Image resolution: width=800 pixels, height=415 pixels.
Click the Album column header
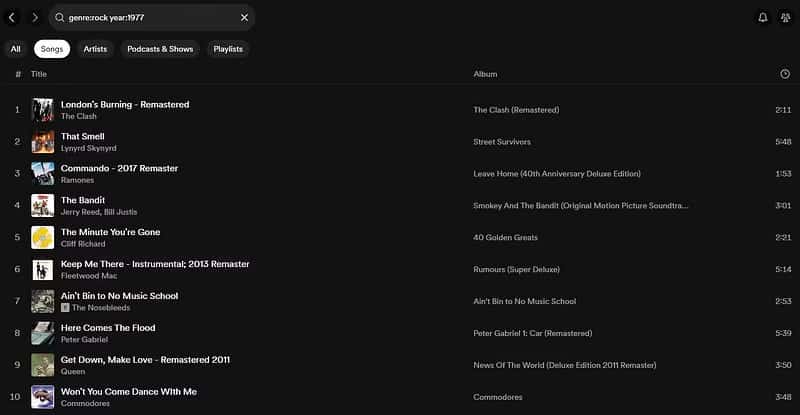pyautogui.click(x=485, y=74)
